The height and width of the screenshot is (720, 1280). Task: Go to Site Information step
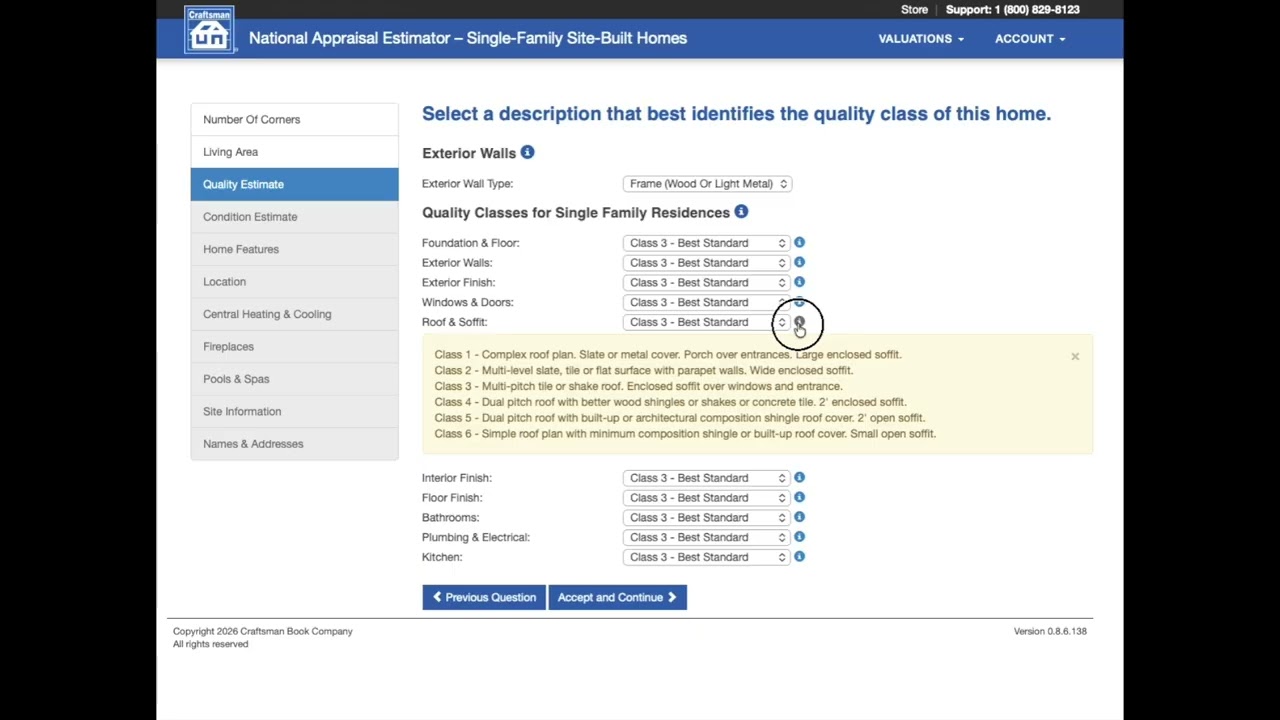(294, 411)
